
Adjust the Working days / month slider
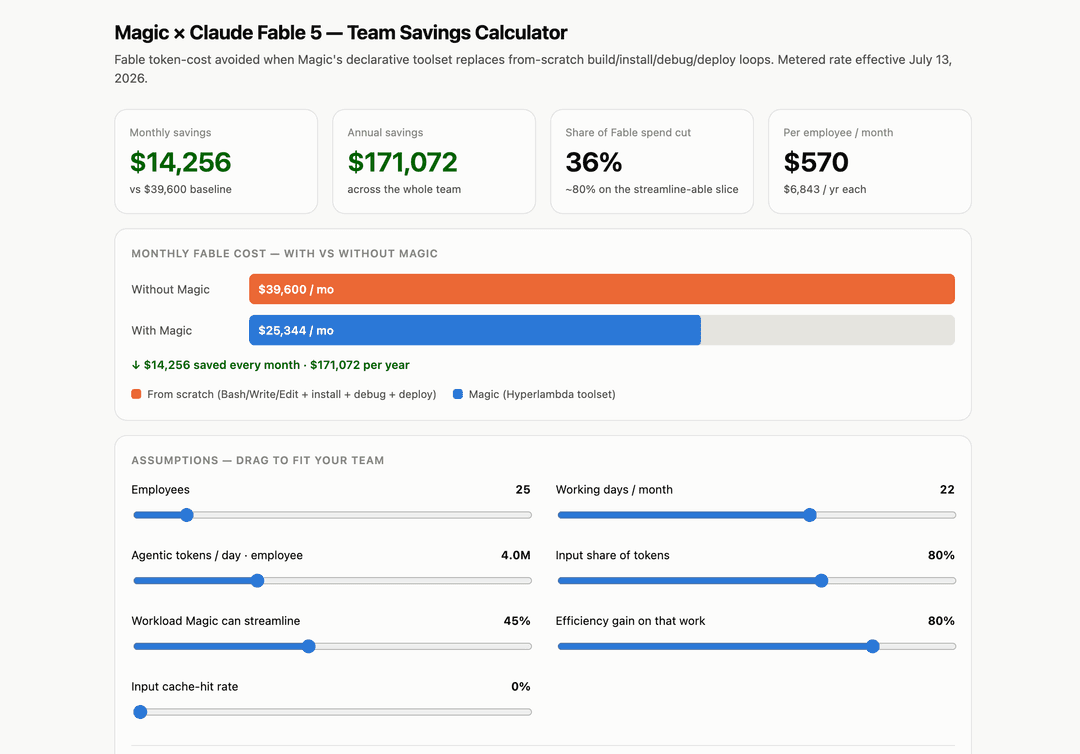click(756, 515)
